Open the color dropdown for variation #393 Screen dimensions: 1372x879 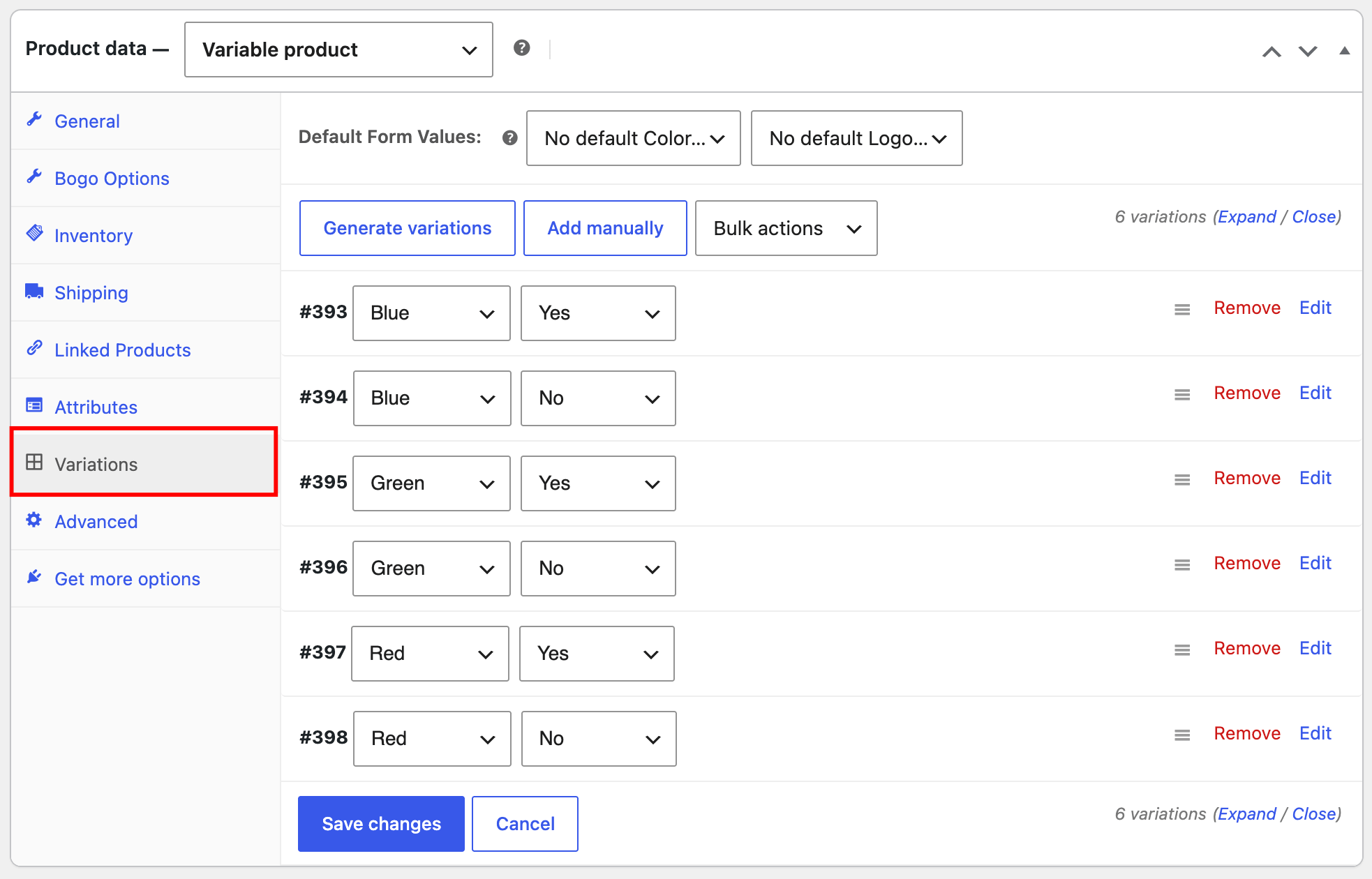tap(431, 313)
